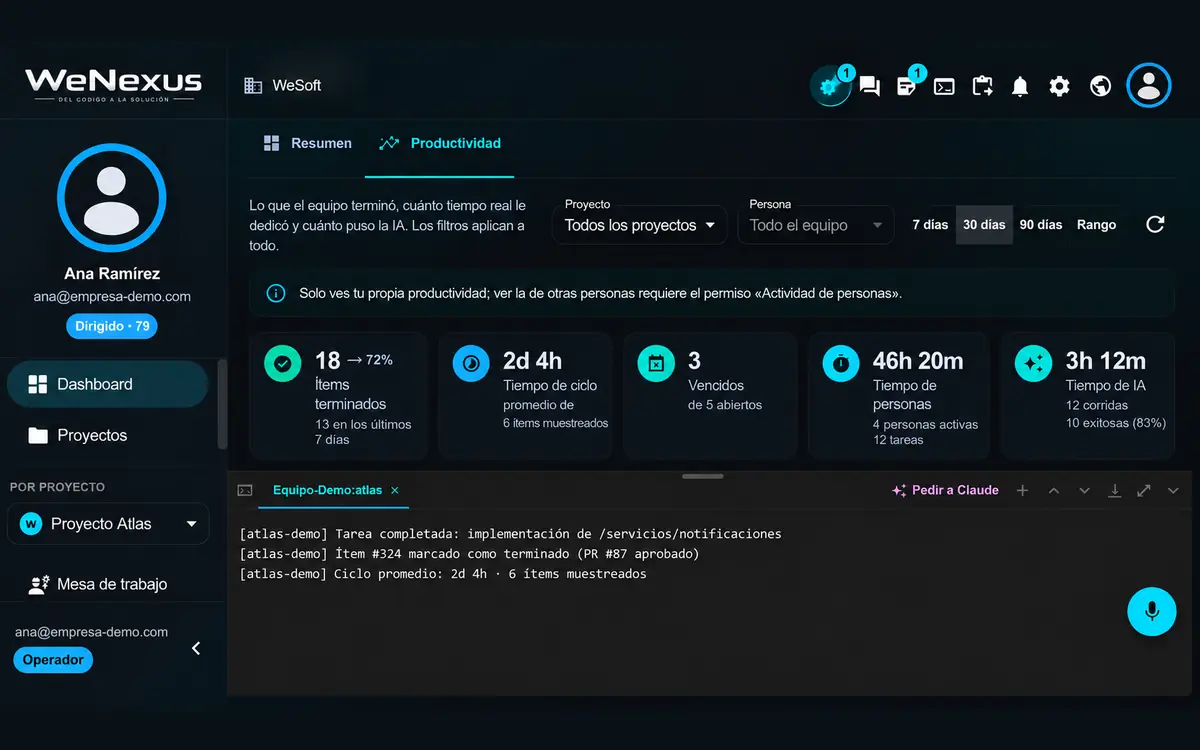Open the notifications bell
The width and height of the screenshot is (1200, 750).
pos(1020,87)
